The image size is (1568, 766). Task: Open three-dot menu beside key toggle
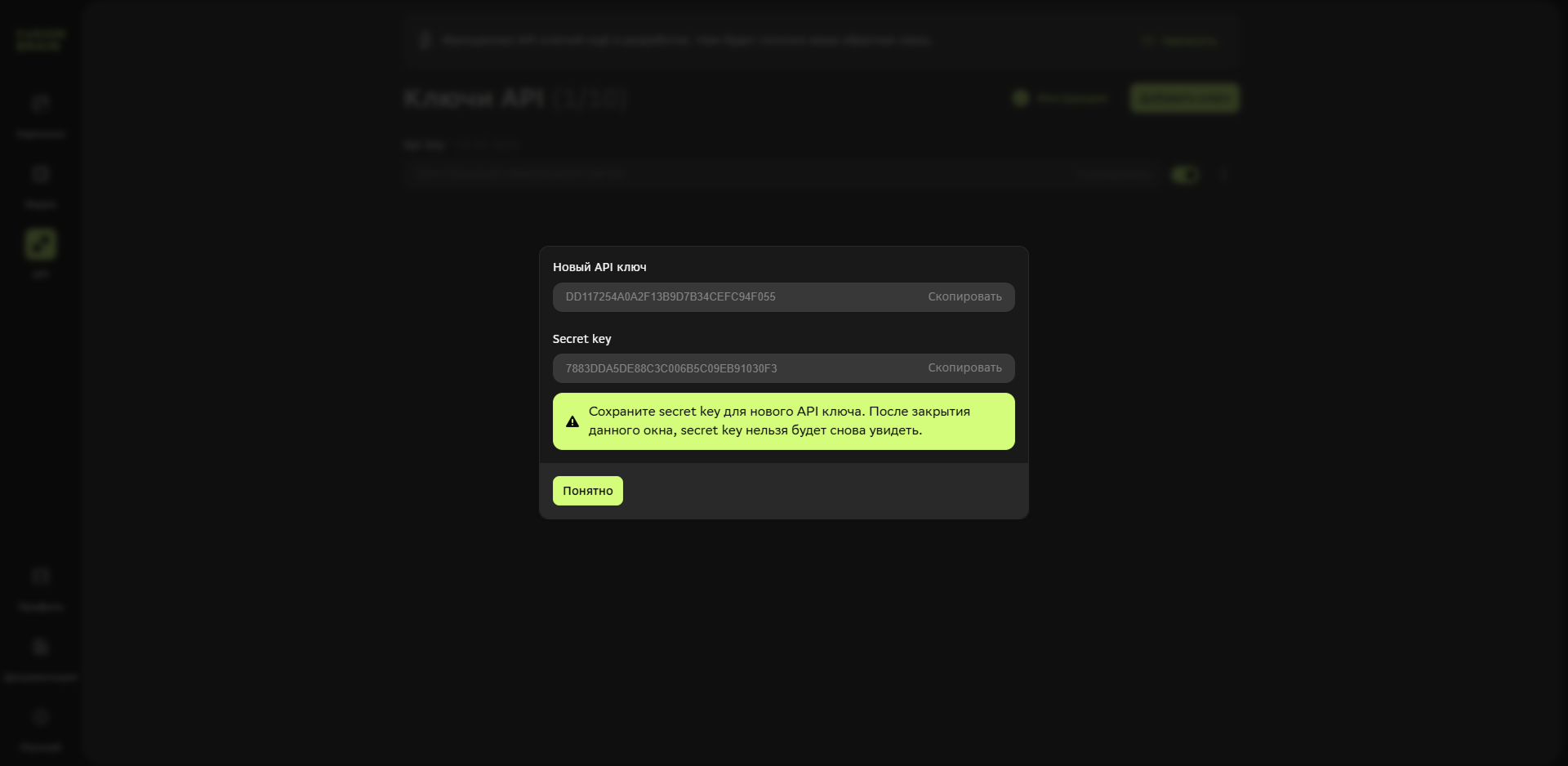tap(1223, 175)
